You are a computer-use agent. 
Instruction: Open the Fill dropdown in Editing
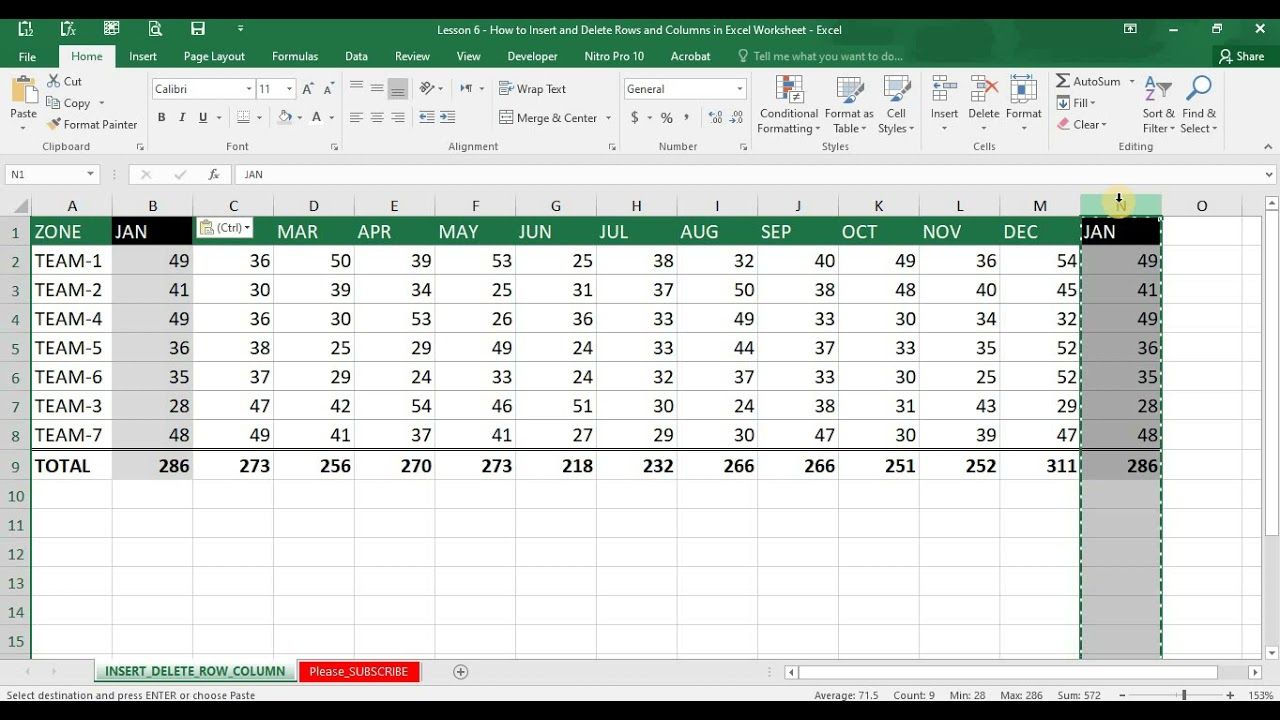pos(1077,103)
